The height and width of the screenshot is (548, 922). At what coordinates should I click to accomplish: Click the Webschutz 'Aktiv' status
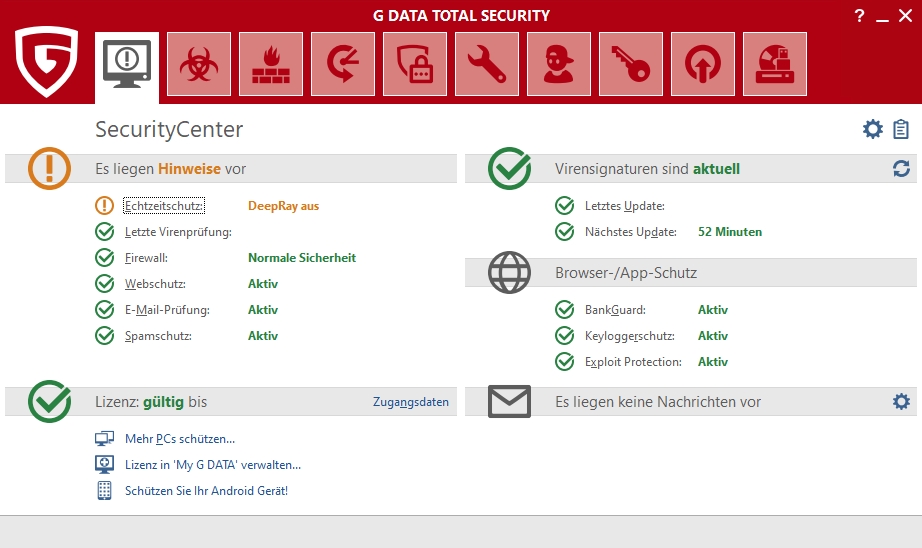tap(263, 283)
